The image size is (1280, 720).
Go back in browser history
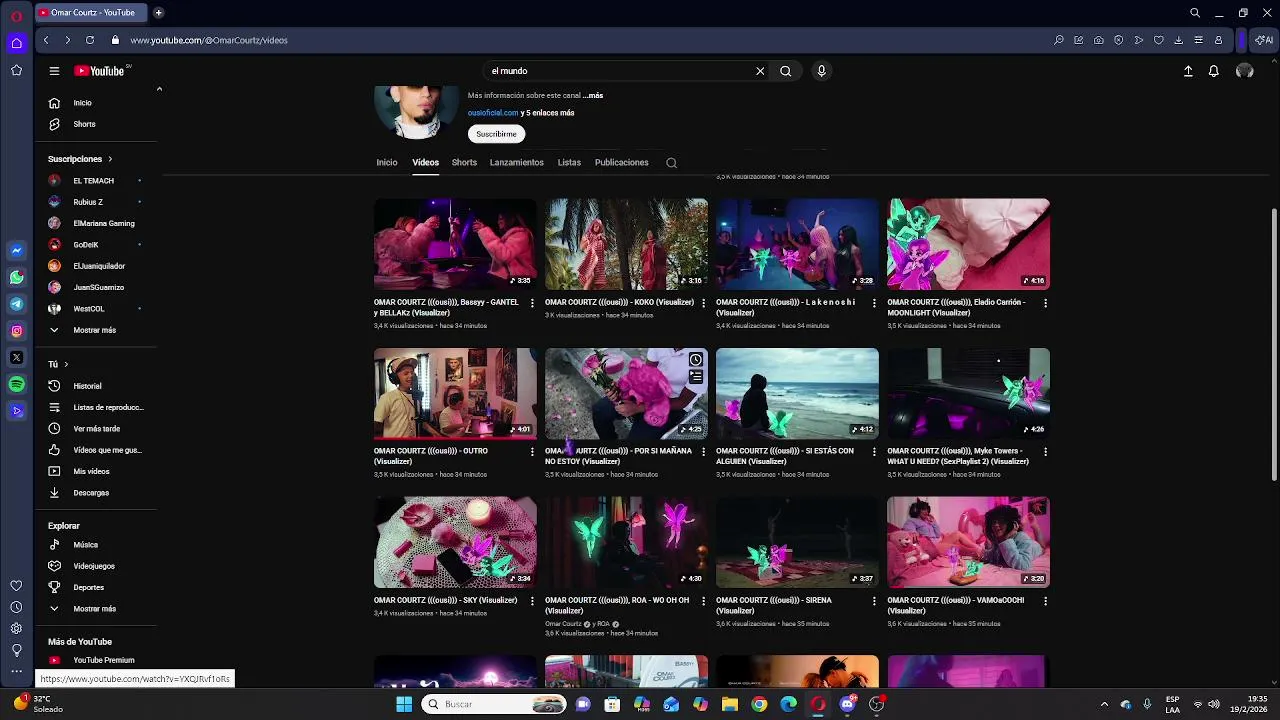(x=46, y=40)
